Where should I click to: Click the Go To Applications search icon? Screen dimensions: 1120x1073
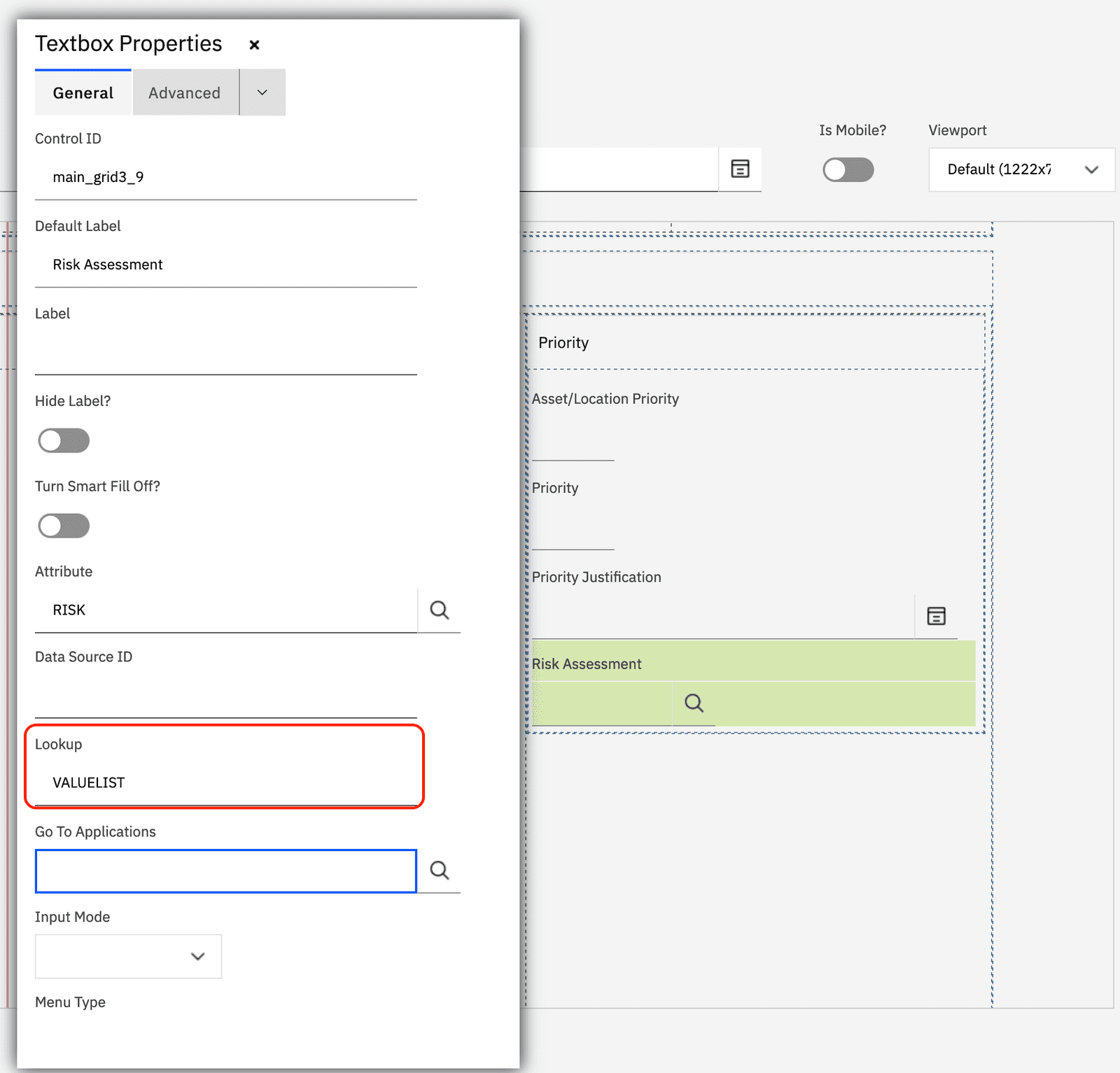tap(439, 870)
